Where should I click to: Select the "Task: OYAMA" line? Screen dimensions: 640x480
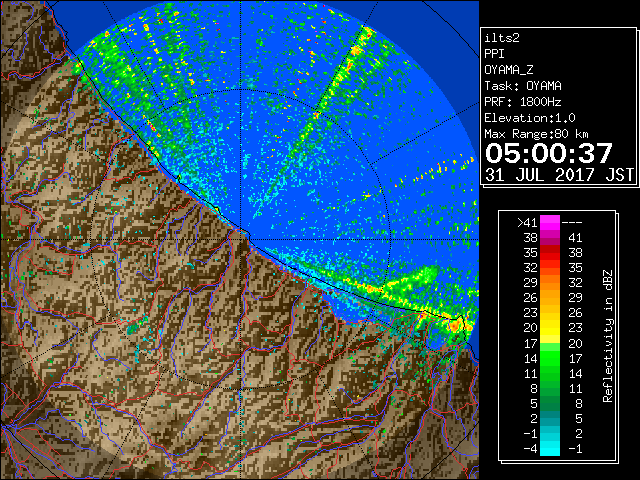(x=523, y=86)
